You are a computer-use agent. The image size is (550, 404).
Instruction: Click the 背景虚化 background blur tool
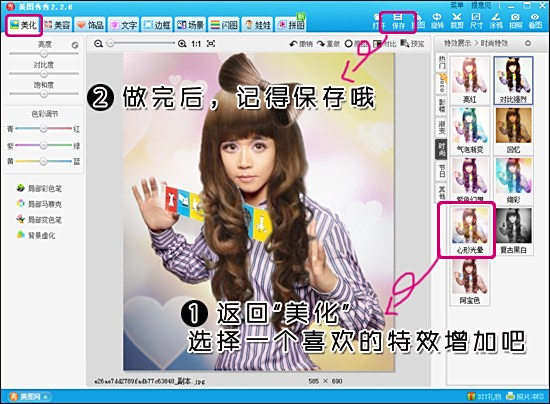coord(36,235)
